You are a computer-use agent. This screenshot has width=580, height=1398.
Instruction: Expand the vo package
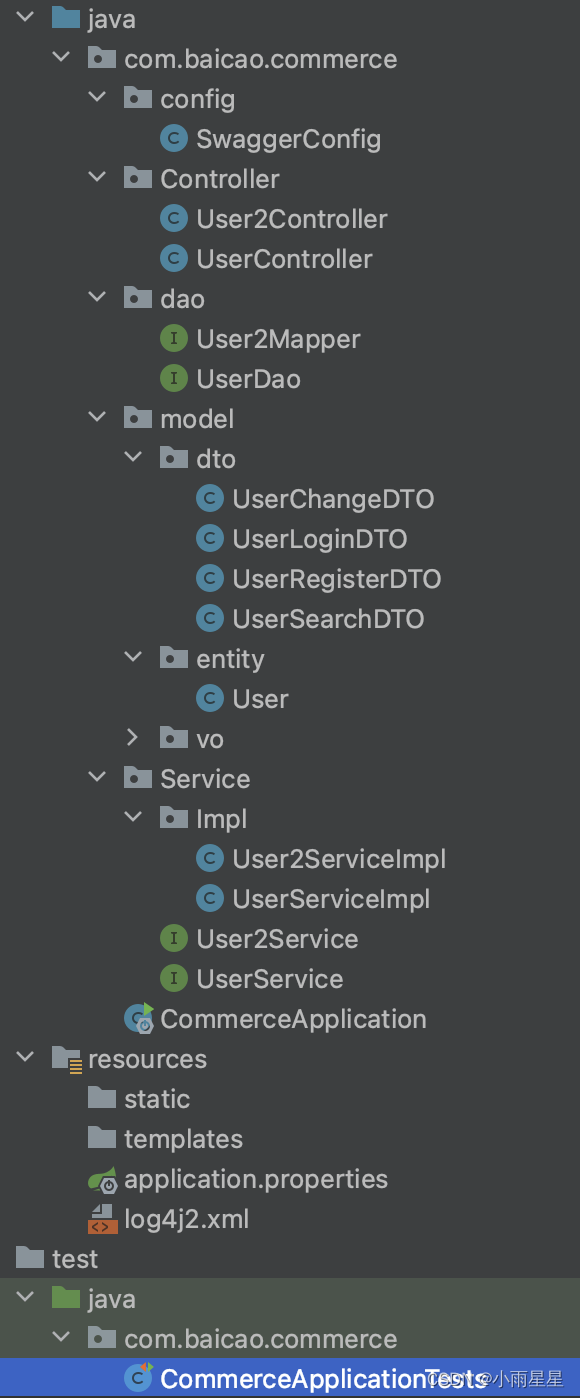click(132, 739)
